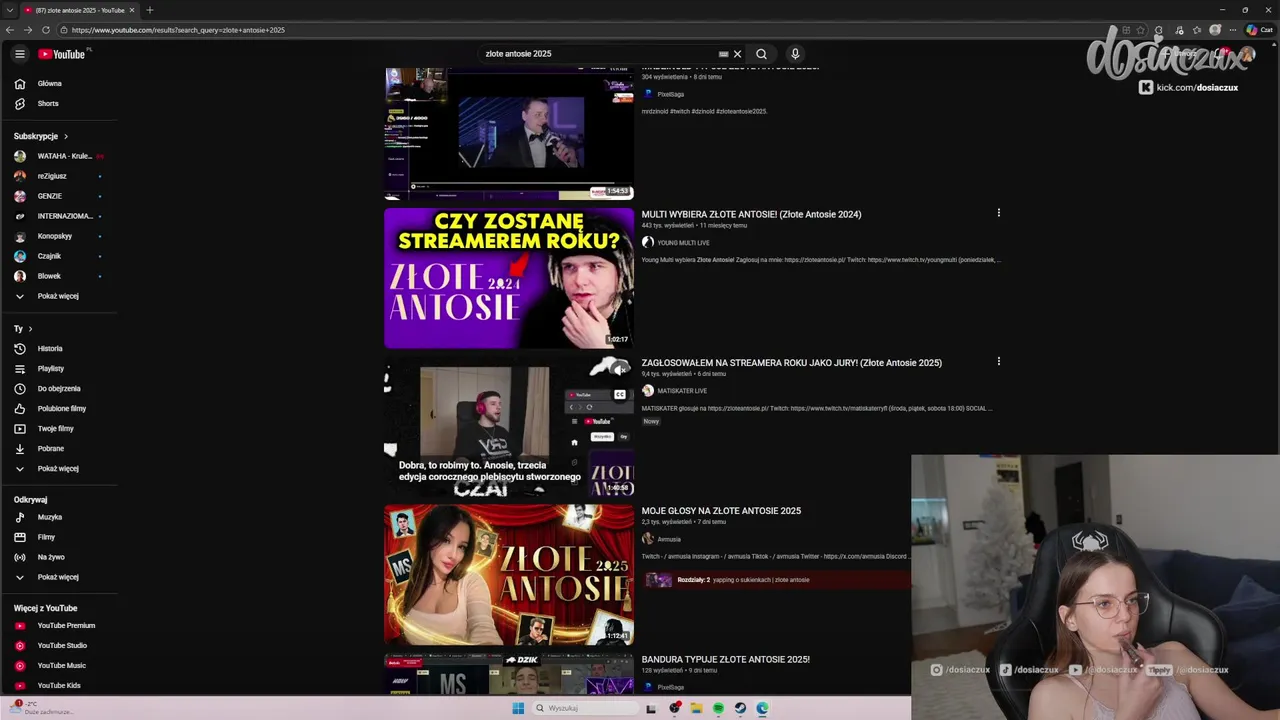1280x720 pixels.
Task: Open Muzyka in the Odkrywaj section
Action: pos(59,517)
